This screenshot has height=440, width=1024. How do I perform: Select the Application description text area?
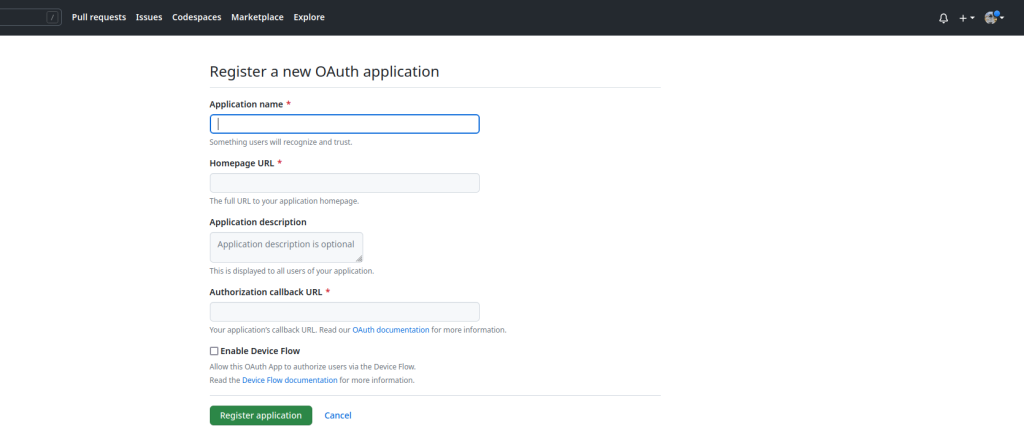click(x=286, y=247)
